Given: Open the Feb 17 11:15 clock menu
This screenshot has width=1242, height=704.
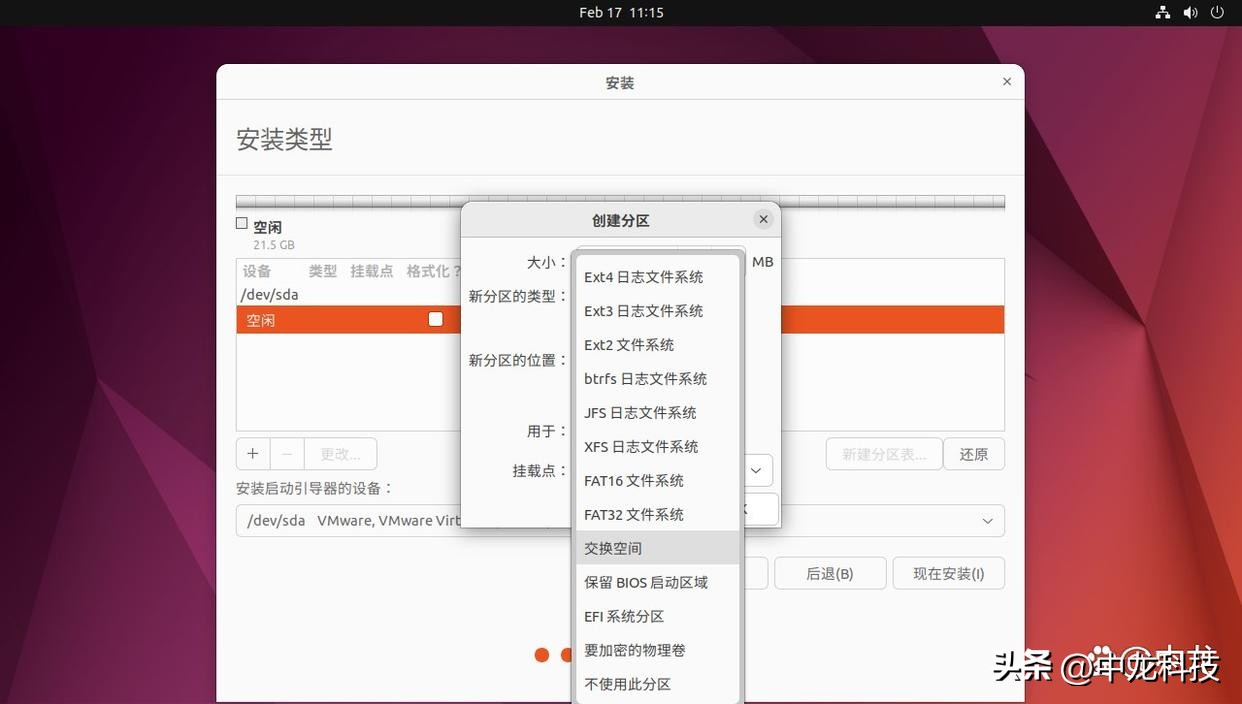Looking at the screenshot, I should [x=621, y=11].
